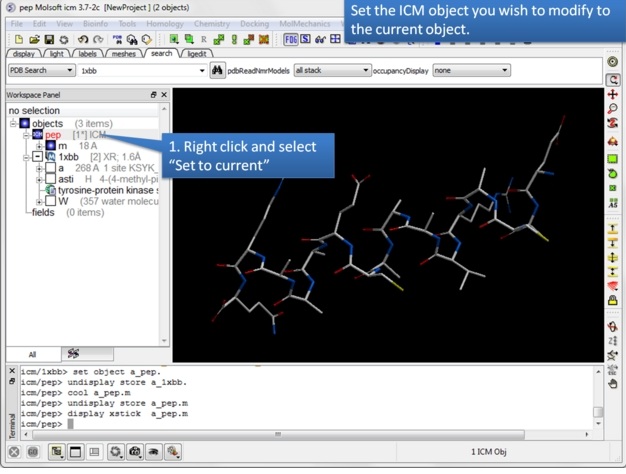This screenshot has width=626, height=474.
Task: Open the Homology menu
Action: (x=165, y=24)
